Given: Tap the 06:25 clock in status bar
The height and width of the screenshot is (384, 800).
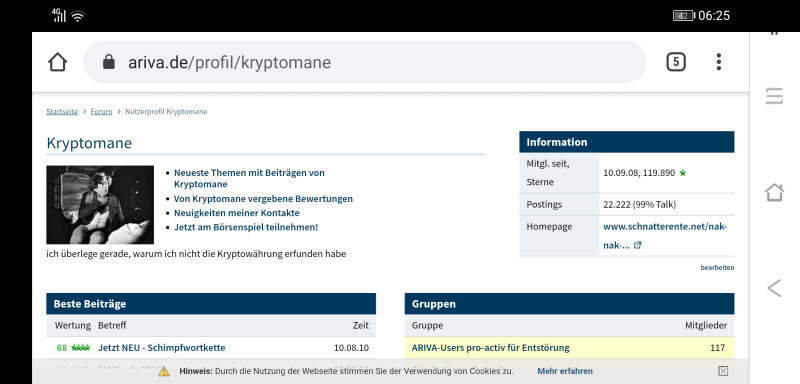Looking at the screenshot, I should click(x=714, y=16).
